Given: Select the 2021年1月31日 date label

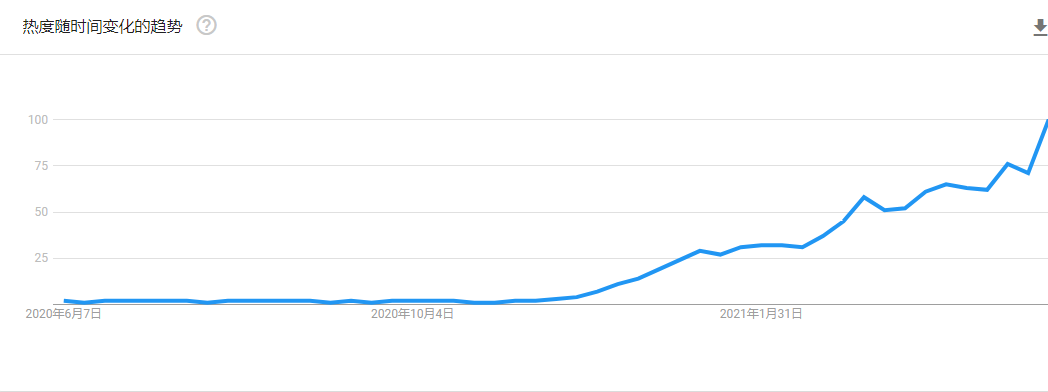Looking at the screenshot, I should click(x=761, y=313).
